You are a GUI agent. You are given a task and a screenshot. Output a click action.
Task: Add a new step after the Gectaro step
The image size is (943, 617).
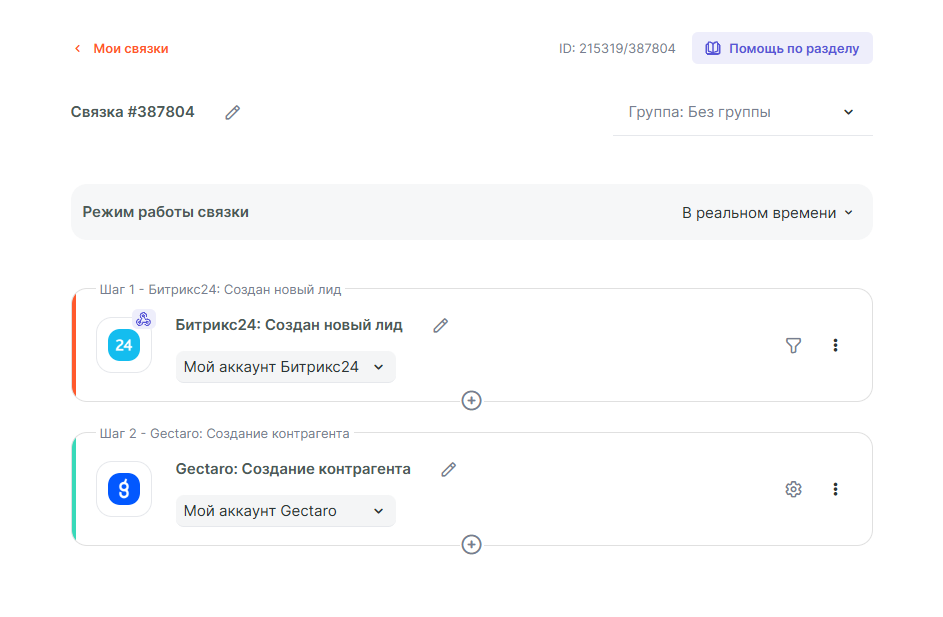(471, 544)
